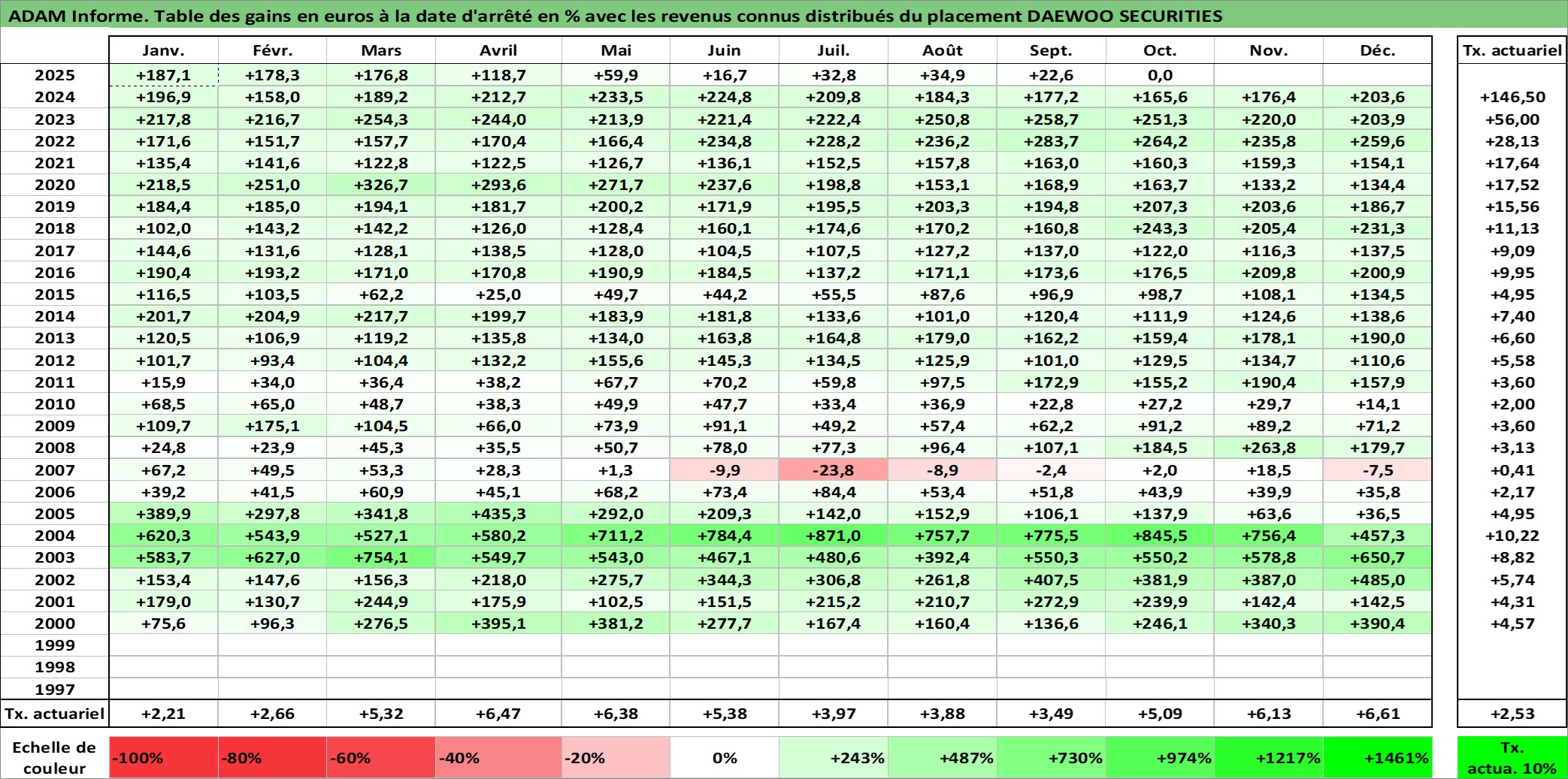This screenshot has height=779, width=1568.
Task: Click the -100% red scale swatch
Action: (164, 757)
